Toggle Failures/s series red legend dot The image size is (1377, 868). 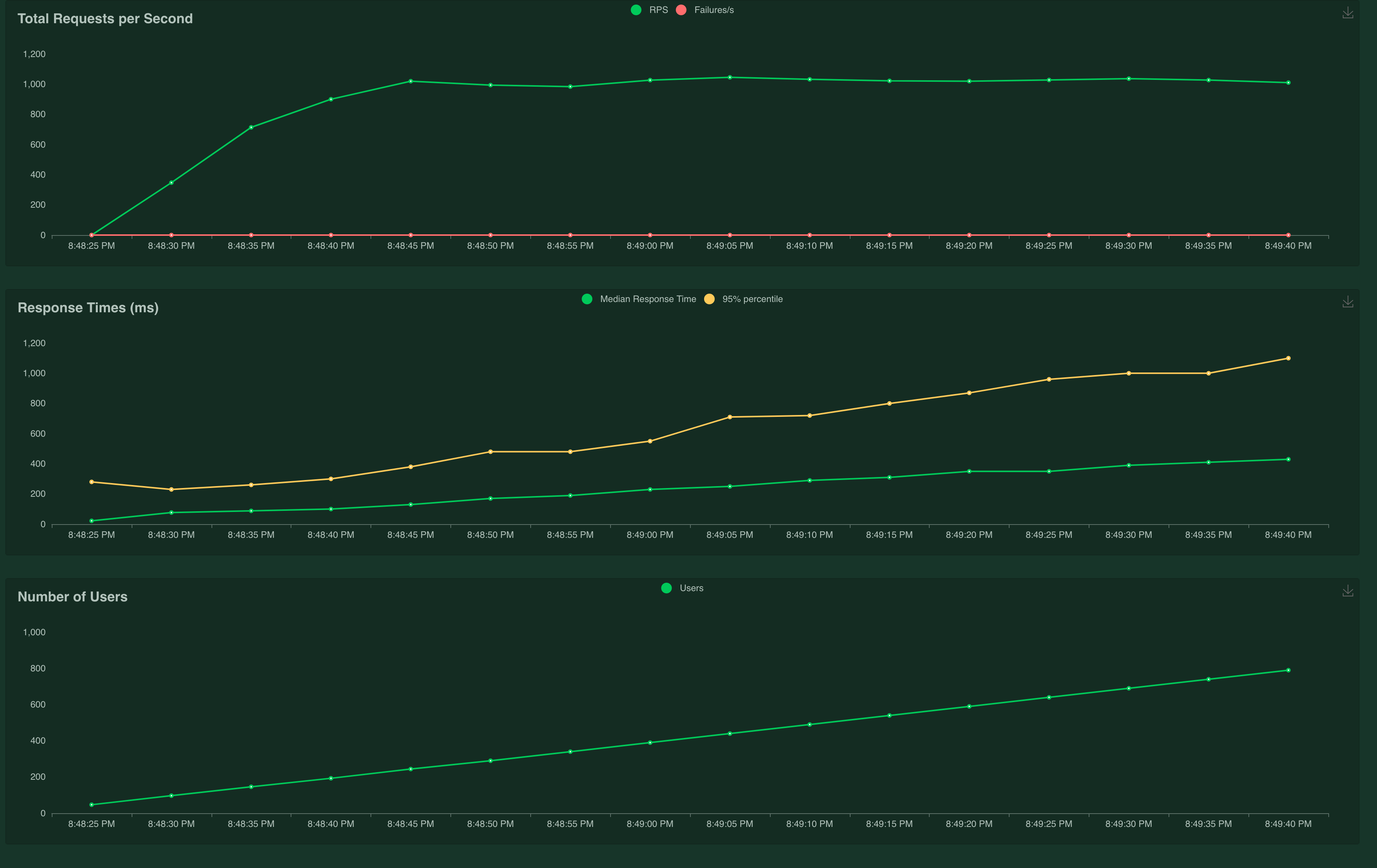pos(681,10)
